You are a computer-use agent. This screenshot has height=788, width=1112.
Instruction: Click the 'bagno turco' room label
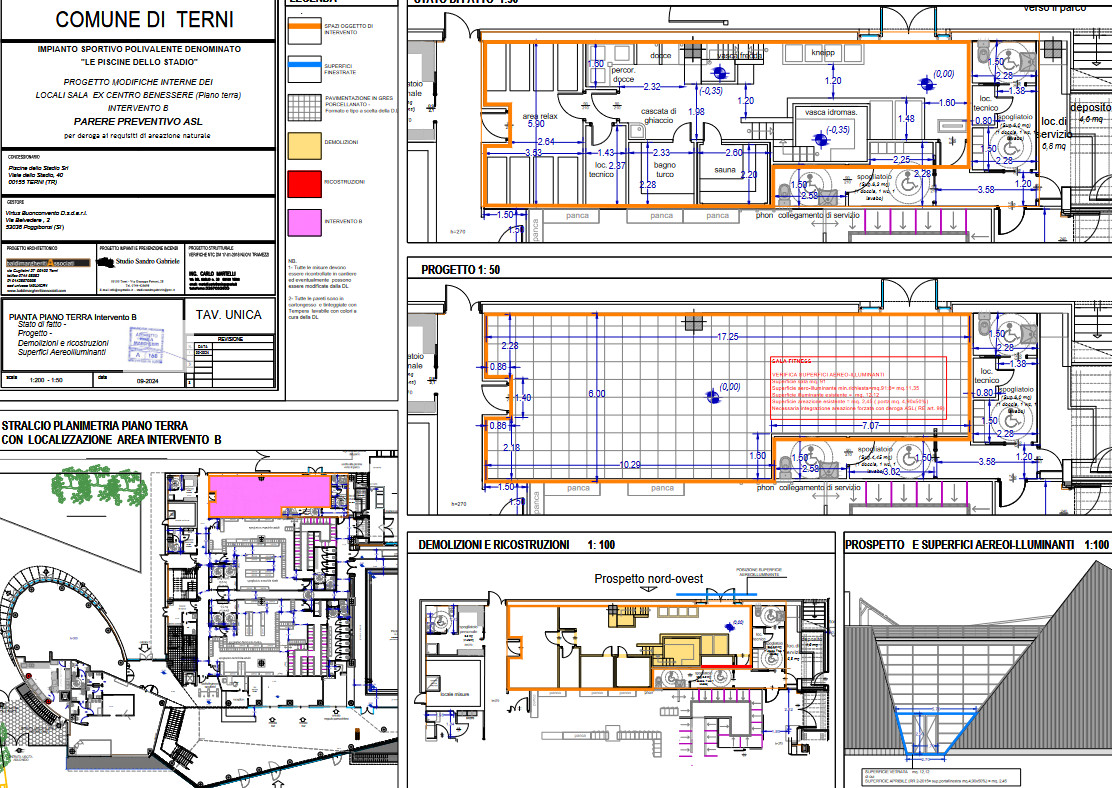(x=665, y=170)
